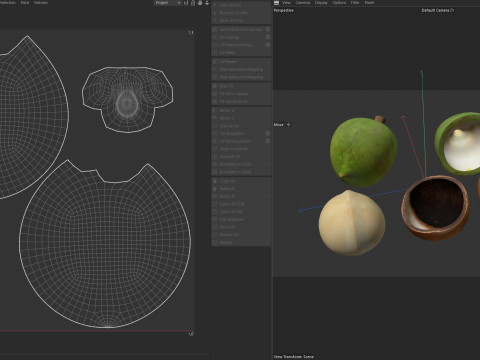Select the brown open shell model
The width and height of the screenshot is (480, 360).
(436, 207)
